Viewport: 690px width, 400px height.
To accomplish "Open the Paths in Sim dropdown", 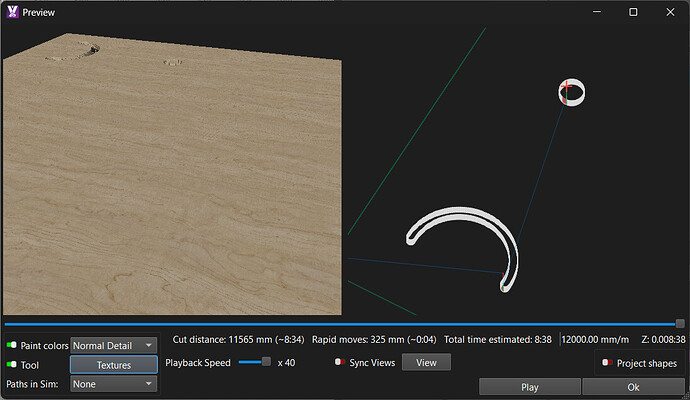I will pyautogui.click(x=114, y=384).
